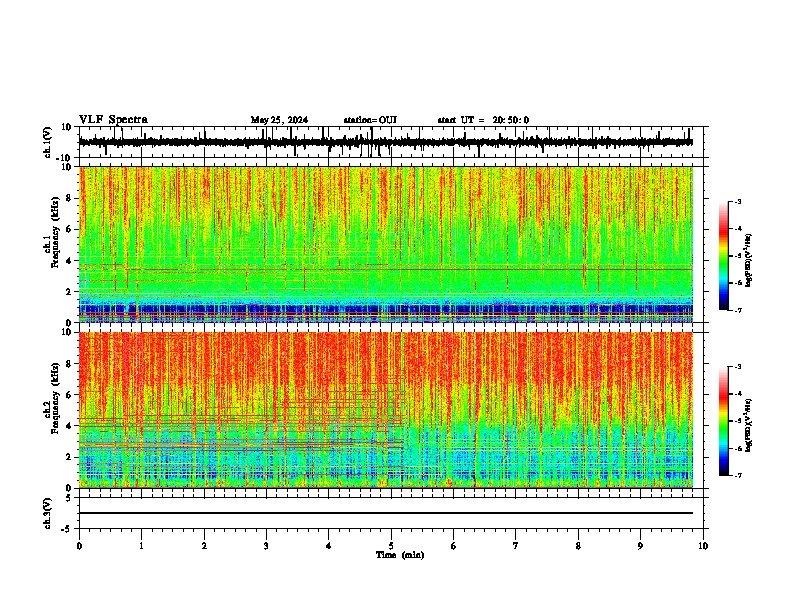Click the ch.3 flat voltage line
The height and width of the screenshot is (612, 792).
pos(386,513)
